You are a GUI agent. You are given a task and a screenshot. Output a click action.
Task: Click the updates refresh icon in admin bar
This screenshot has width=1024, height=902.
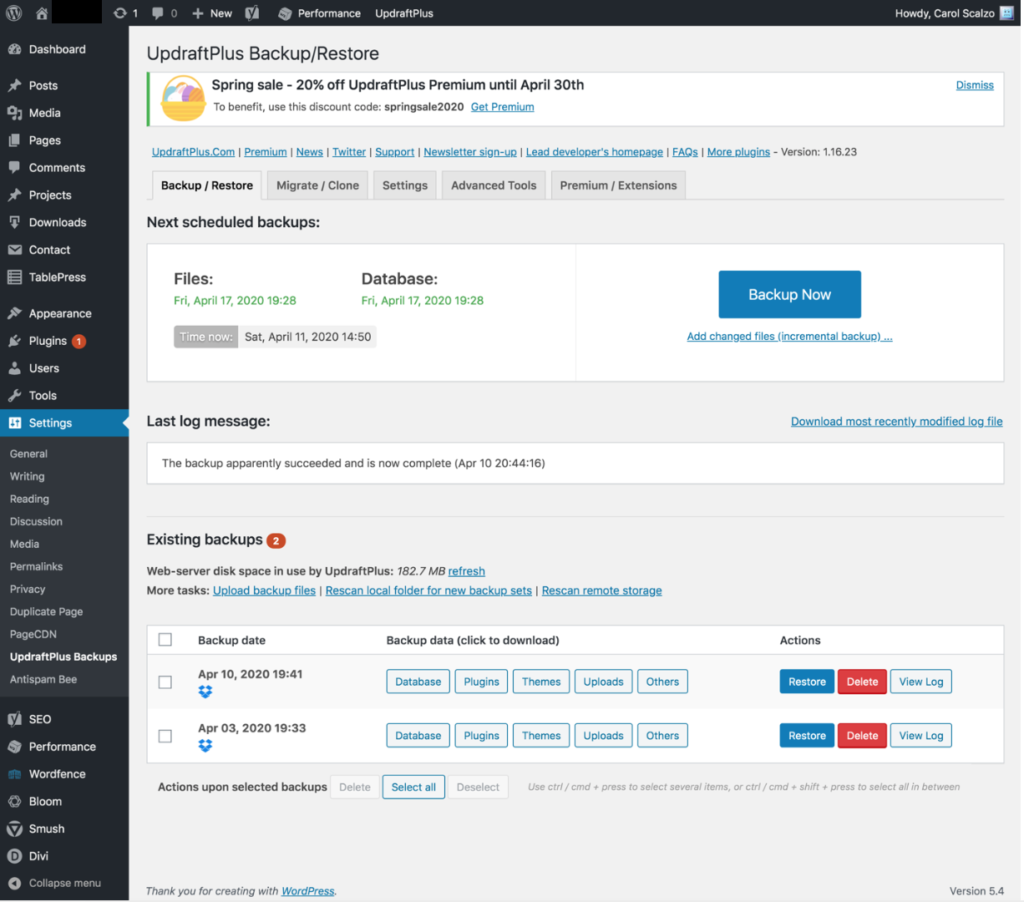point(120,13)
